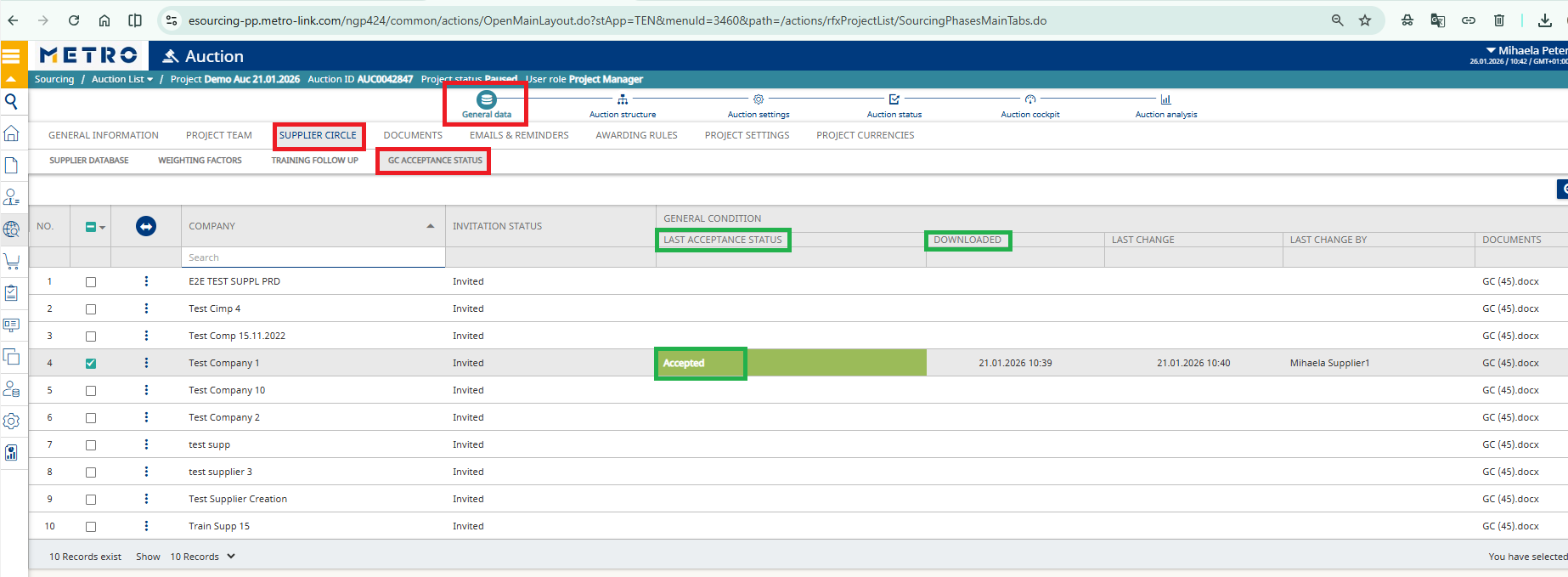Go to the Auction status step
The width and height of the screenshot is (1568, 577).
894,106
